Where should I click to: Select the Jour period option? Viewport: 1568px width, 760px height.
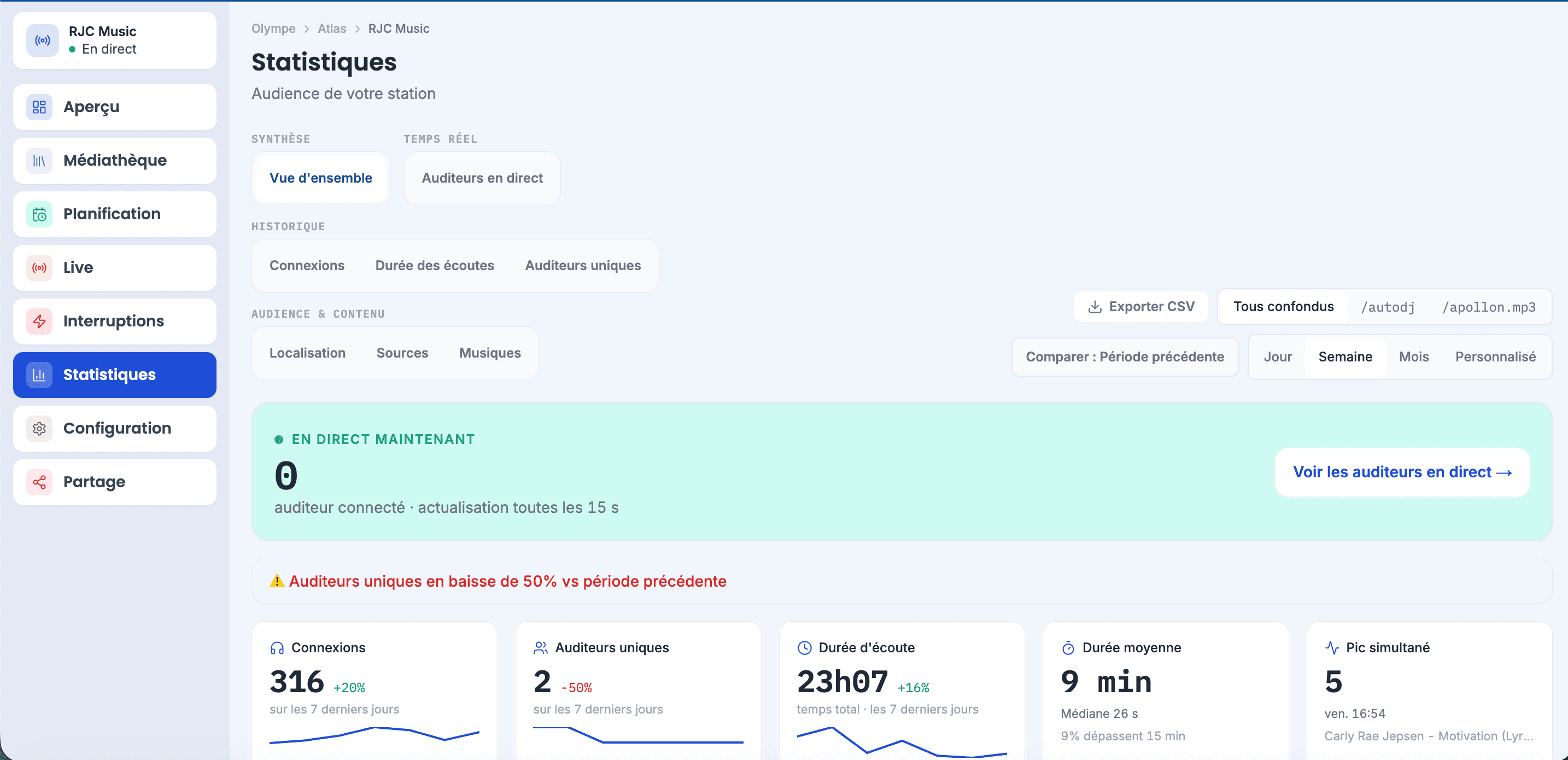1277,357
